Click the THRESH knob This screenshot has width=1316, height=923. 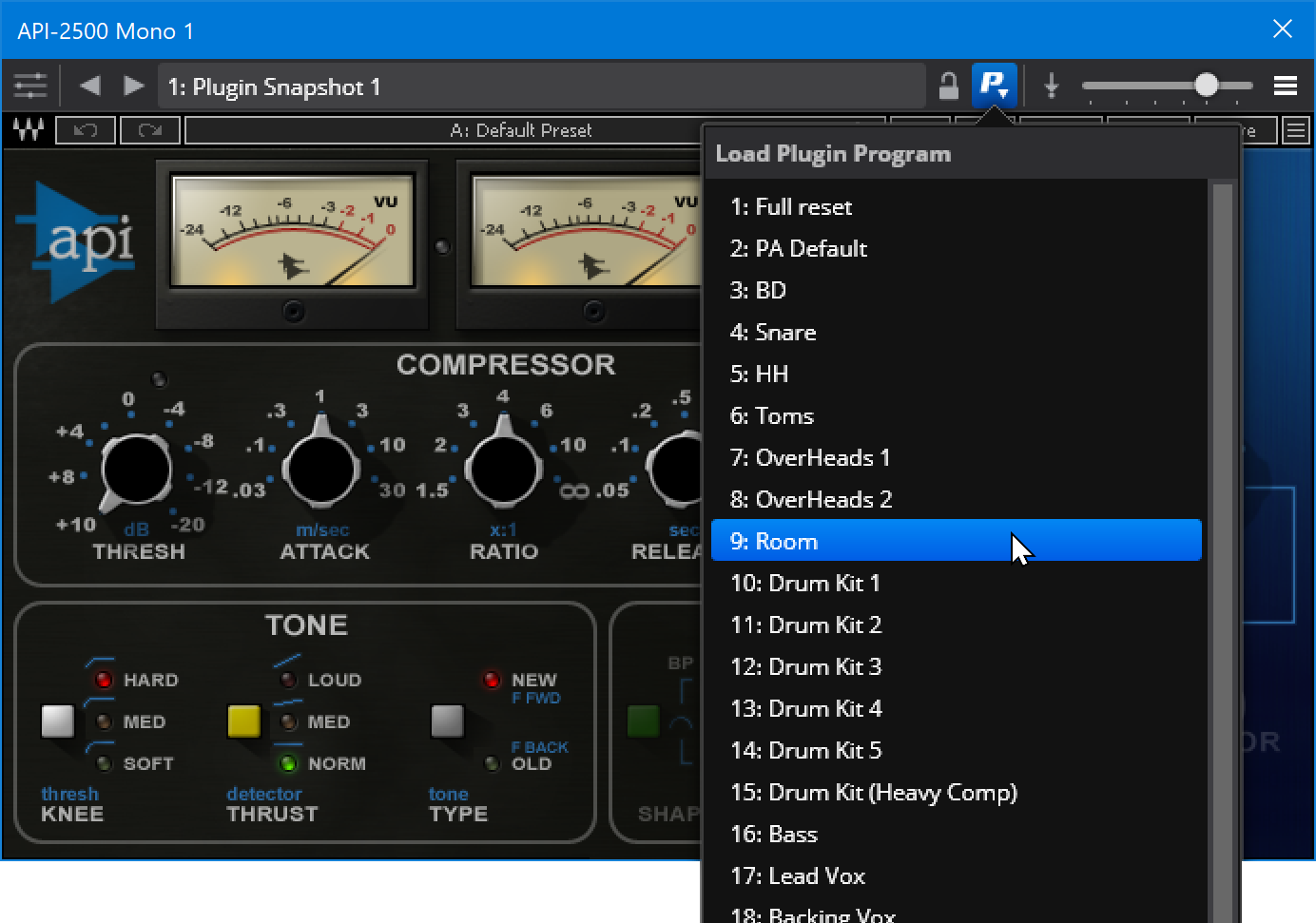(x=136, y=470)
